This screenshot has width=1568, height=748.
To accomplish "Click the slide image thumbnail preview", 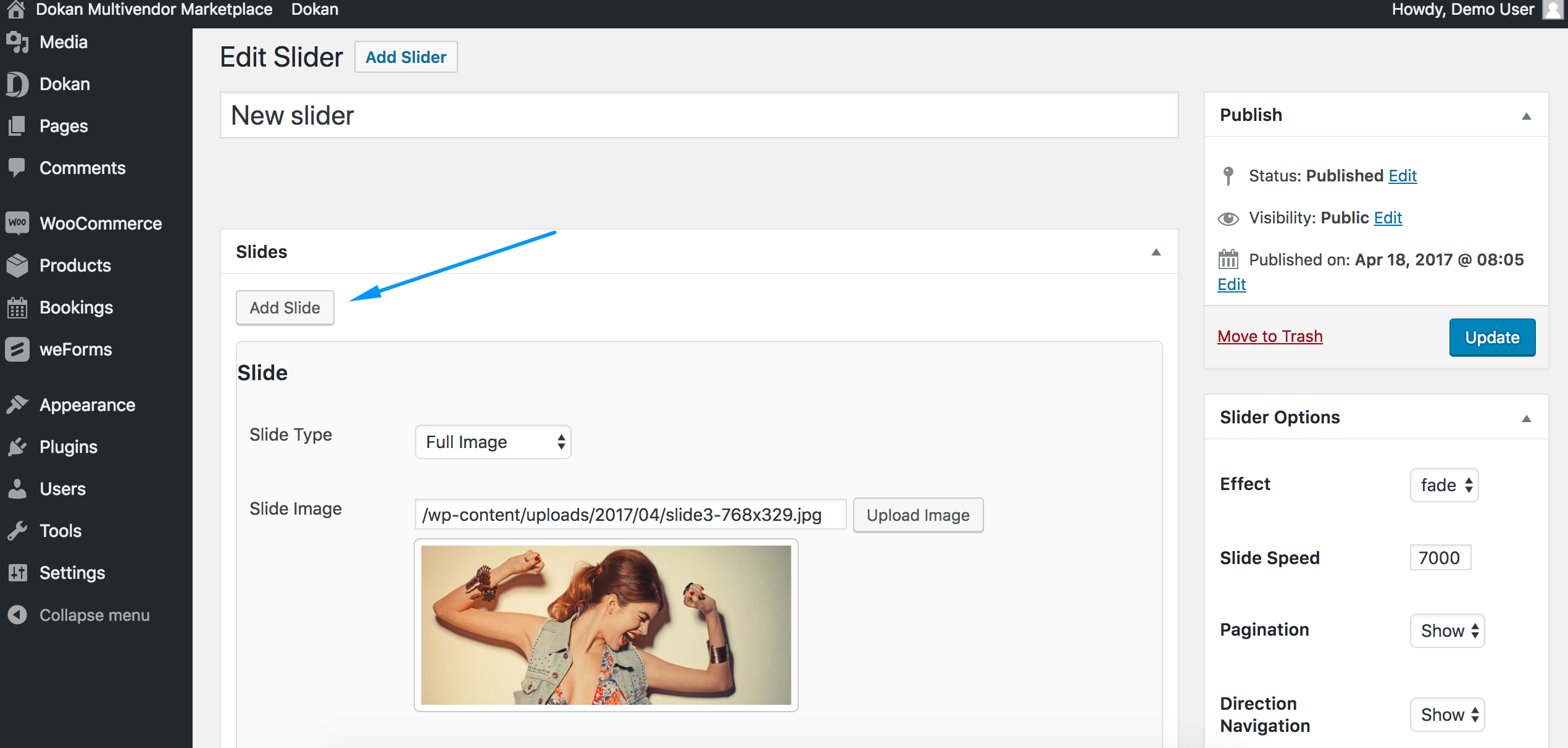I will [606, 625].
